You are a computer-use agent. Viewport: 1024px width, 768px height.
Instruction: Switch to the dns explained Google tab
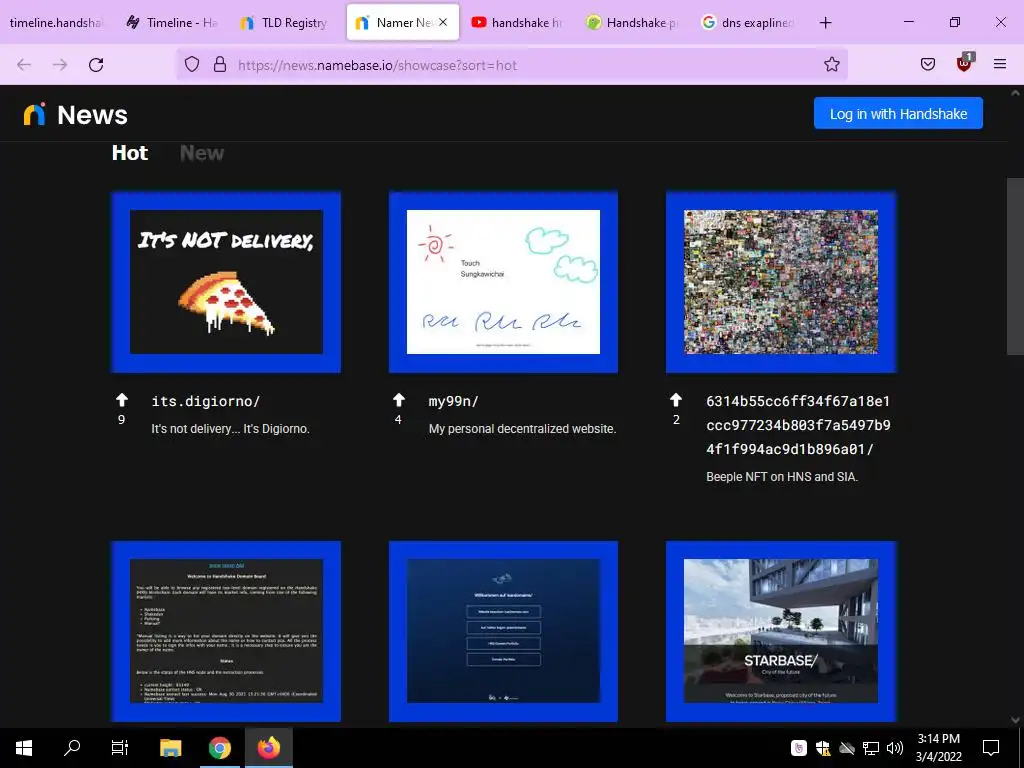pyautogui.click(x=747, y=23)
